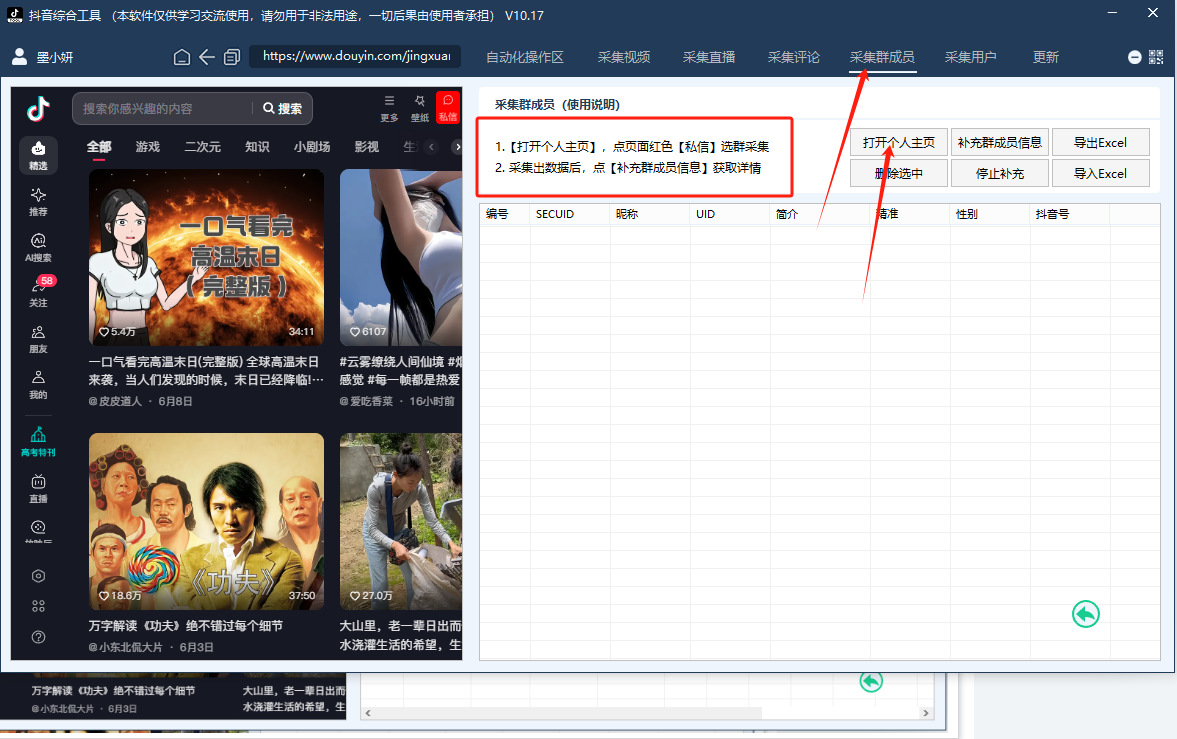Click the user avatar icon next to 墨小妍
The image size is (1177, 739).
pyautogui.click(x=20, y=57)
